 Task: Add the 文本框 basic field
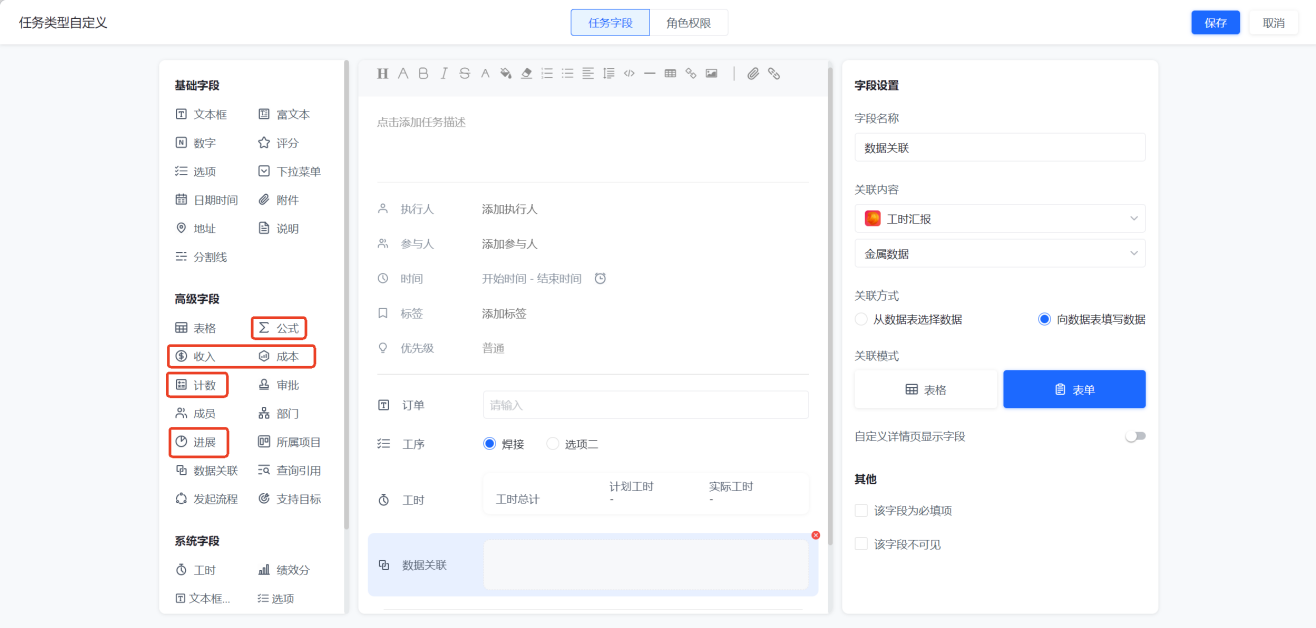click(201, 114)
